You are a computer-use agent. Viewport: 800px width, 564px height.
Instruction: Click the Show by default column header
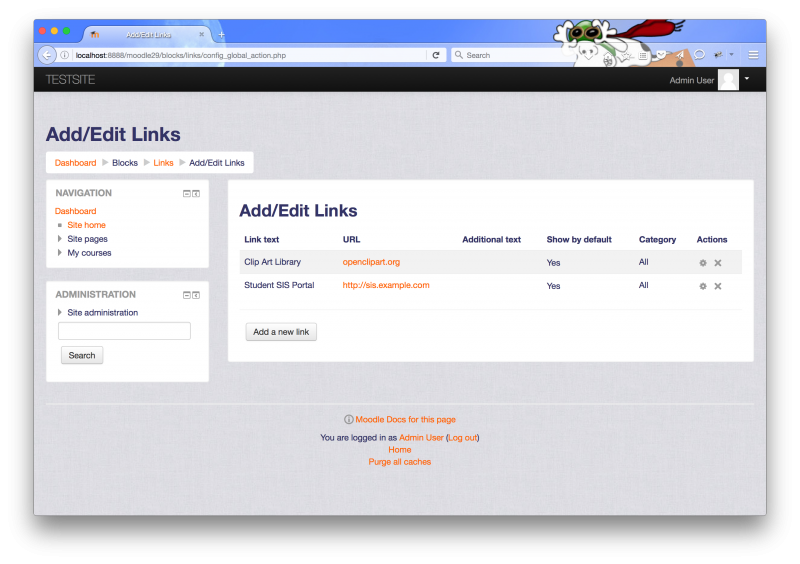click(x=579, y=239)
